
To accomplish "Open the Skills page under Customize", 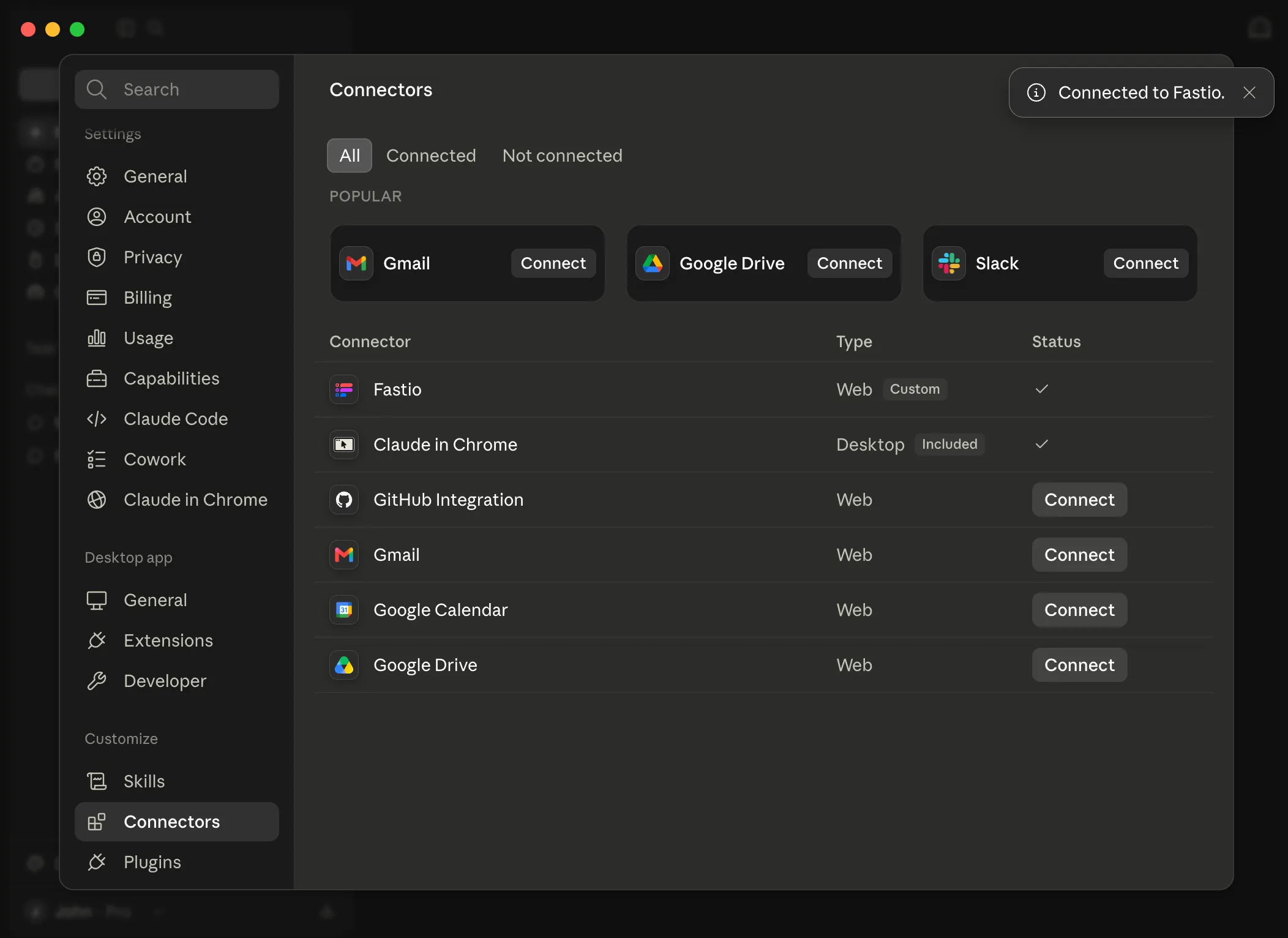I will point(176,781).
